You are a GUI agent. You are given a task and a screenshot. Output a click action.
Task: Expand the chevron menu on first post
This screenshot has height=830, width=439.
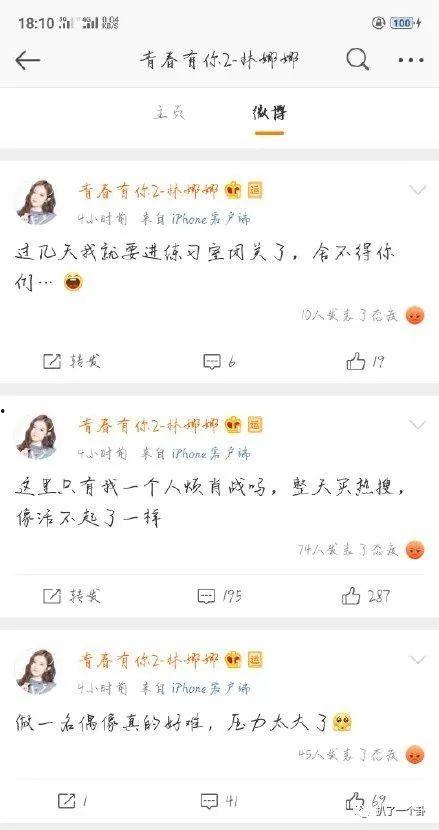(x=418, y=190)
